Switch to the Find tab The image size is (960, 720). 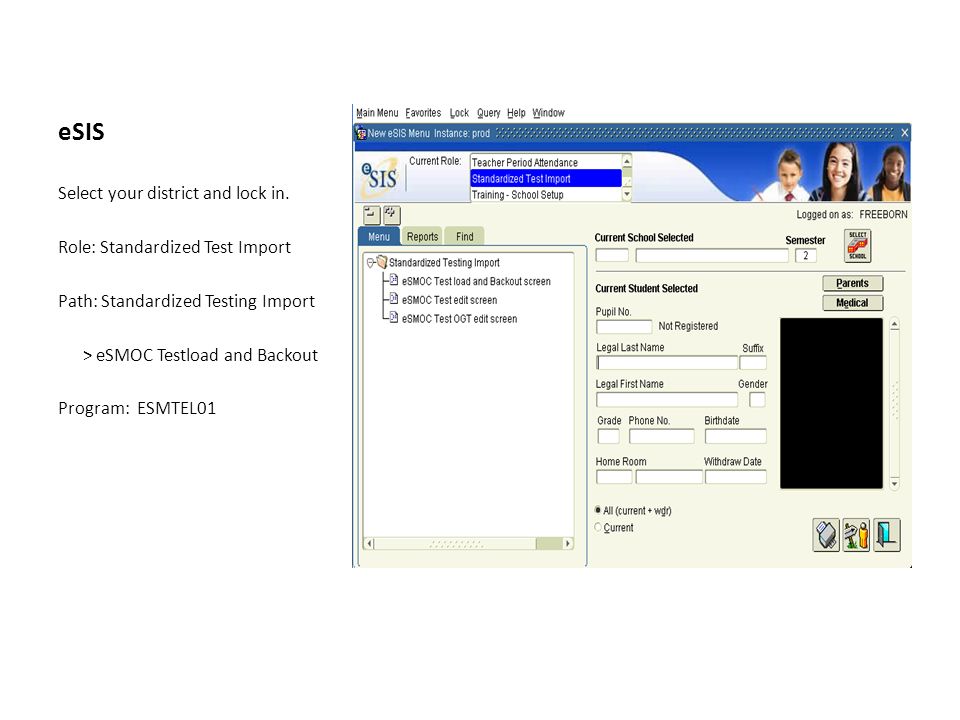point(464,236)
